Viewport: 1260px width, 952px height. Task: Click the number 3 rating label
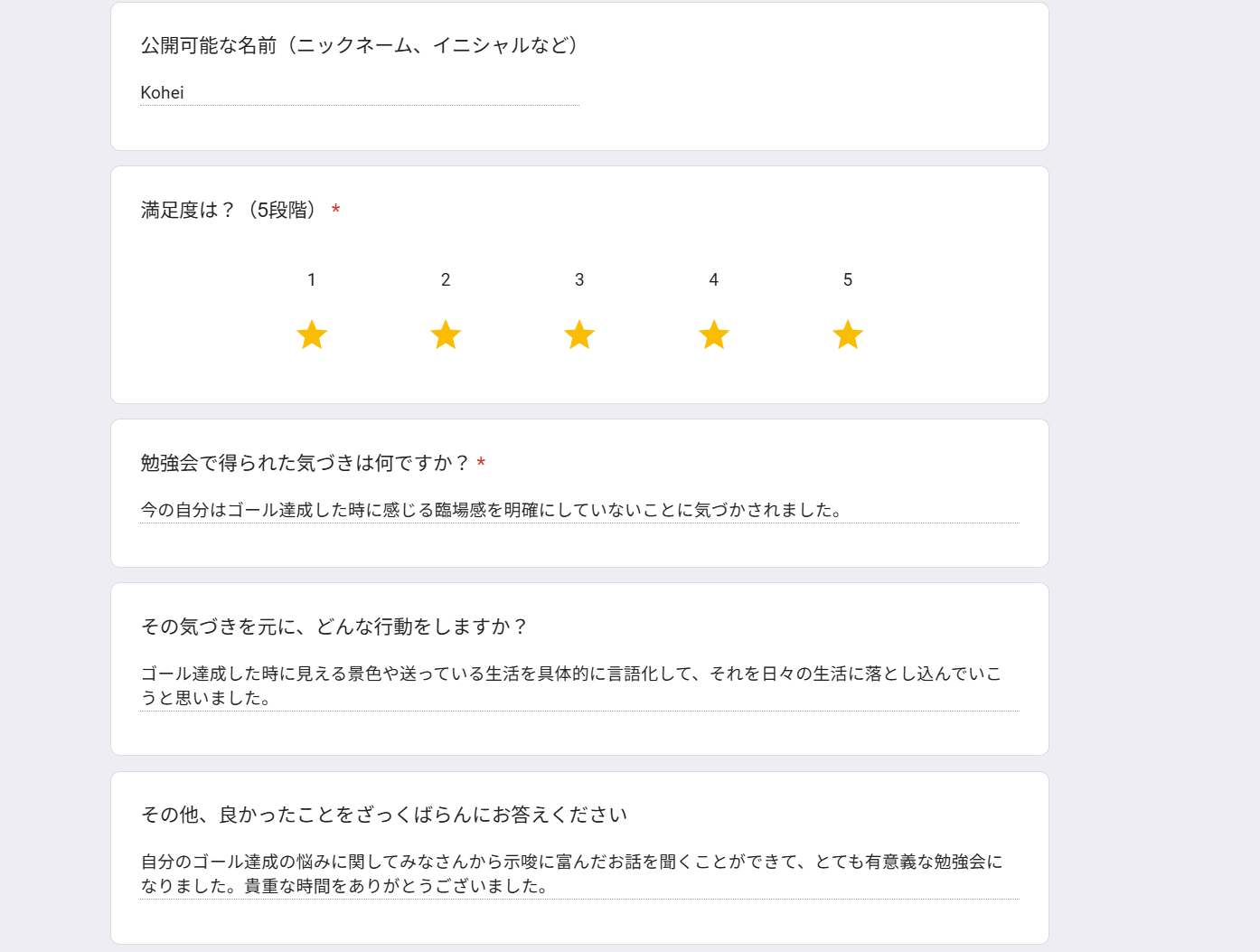[x=579, y=280]
